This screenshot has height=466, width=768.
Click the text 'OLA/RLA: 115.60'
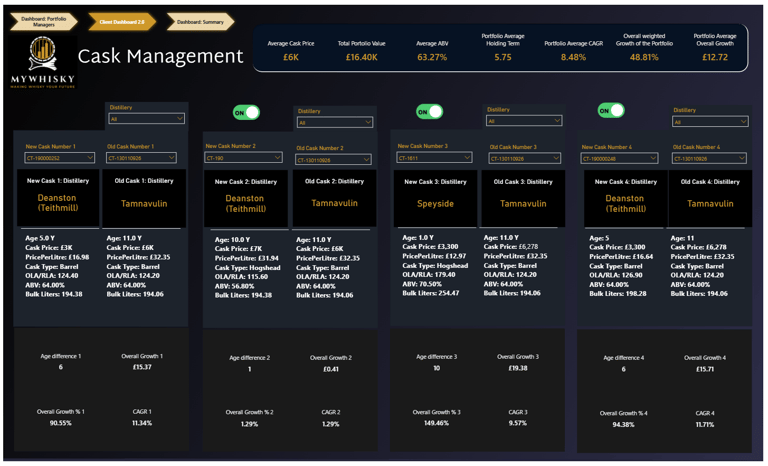pyautogui.click(x=241, y=277)
